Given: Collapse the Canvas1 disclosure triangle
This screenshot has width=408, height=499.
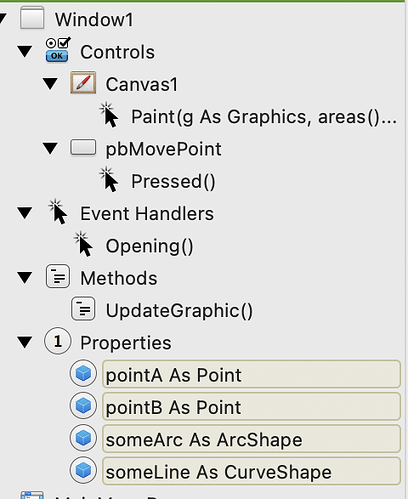Looking at the screenshot, I should pyautogui.click(x=50, y=84).
